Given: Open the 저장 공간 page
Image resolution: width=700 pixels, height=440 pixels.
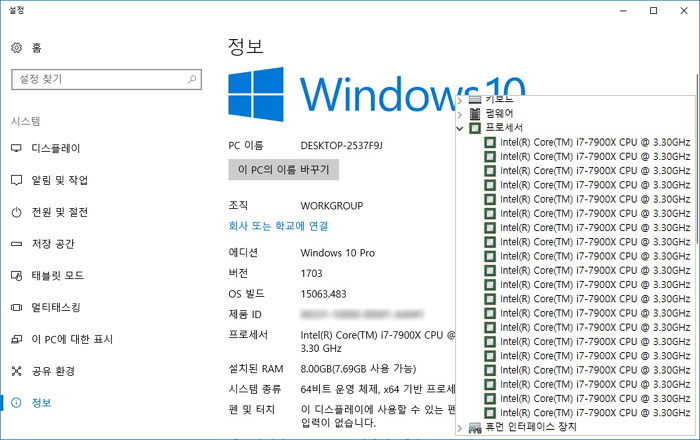Looking at the screenshot, I should click(53, 244).
